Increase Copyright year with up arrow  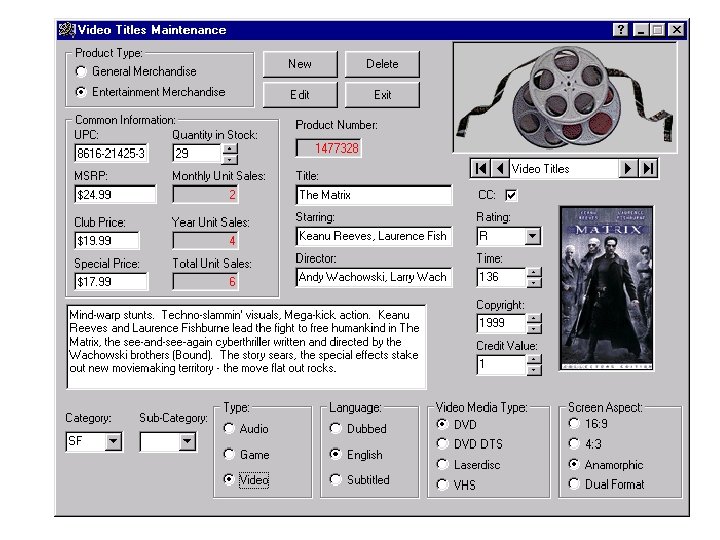tap(534, 318)
